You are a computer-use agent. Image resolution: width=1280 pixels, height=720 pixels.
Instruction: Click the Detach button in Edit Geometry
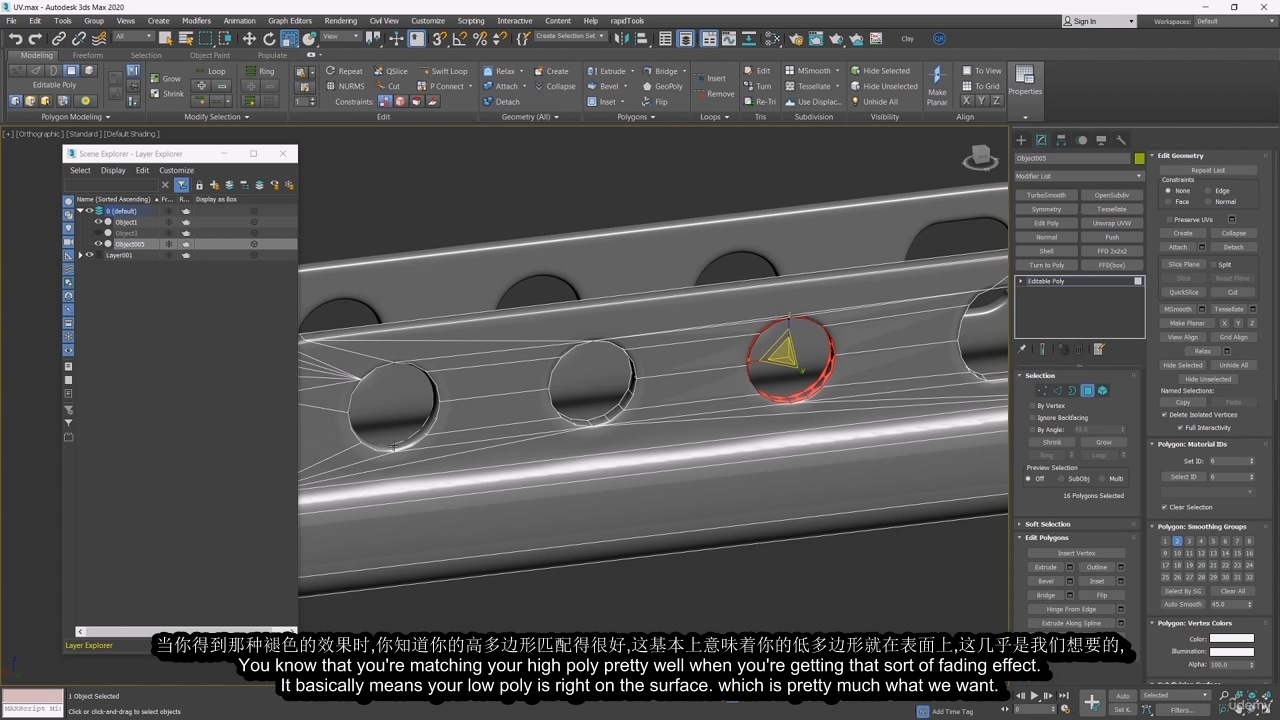(1234, 247)
